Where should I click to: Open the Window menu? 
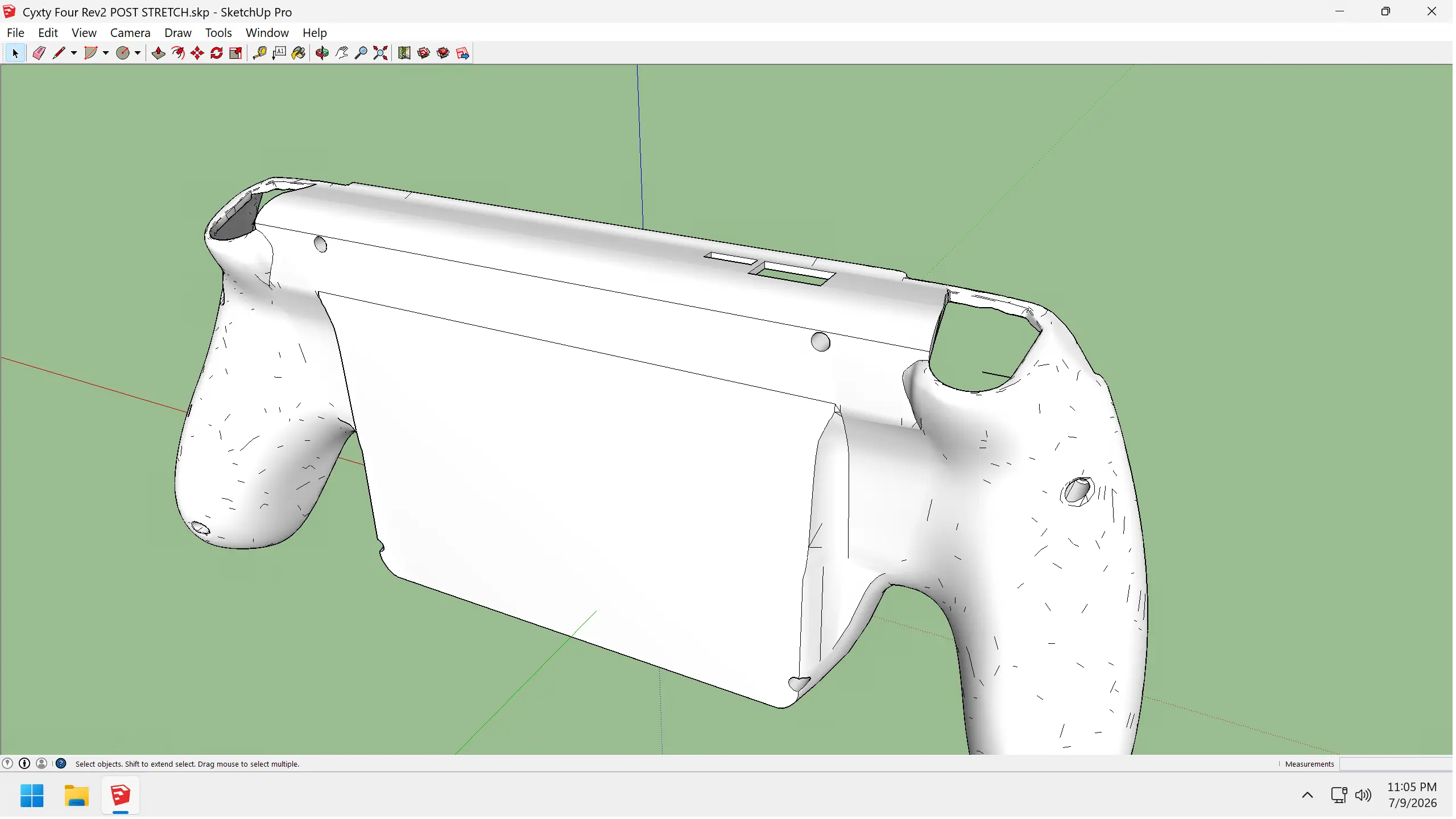267,33
